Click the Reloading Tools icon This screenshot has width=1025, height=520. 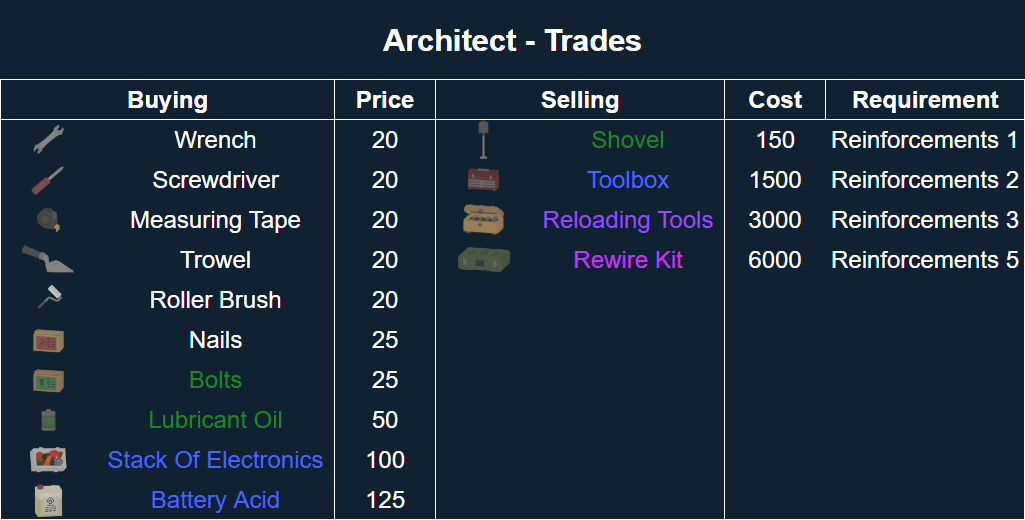[x=484, y=220]
